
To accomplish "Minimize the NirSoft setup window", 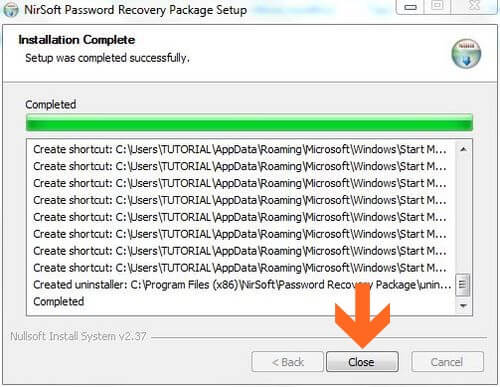I will point(410,7).
